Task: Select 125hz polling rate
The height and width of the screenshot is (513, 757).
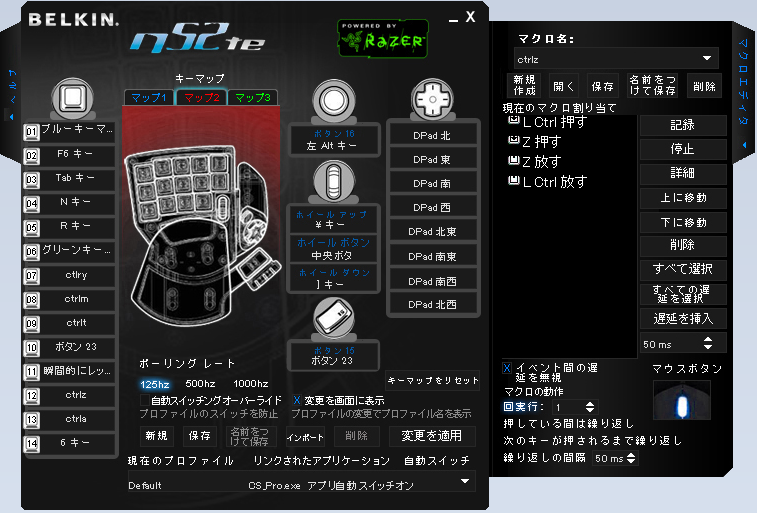Action: pos(154,384)
